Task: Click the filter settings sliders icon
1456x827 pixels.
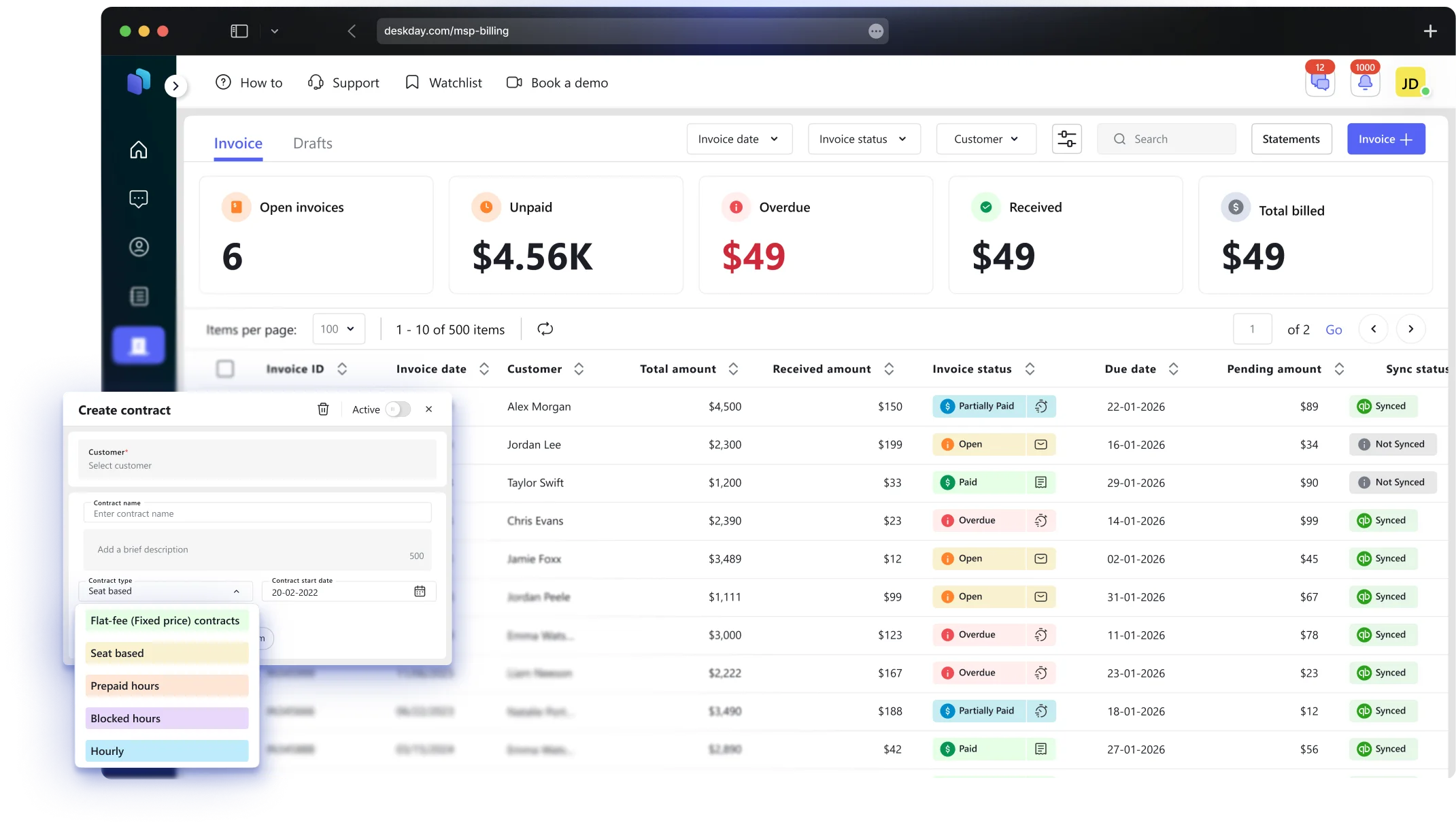Action: pyautogui.click(x=1066, y=139)
